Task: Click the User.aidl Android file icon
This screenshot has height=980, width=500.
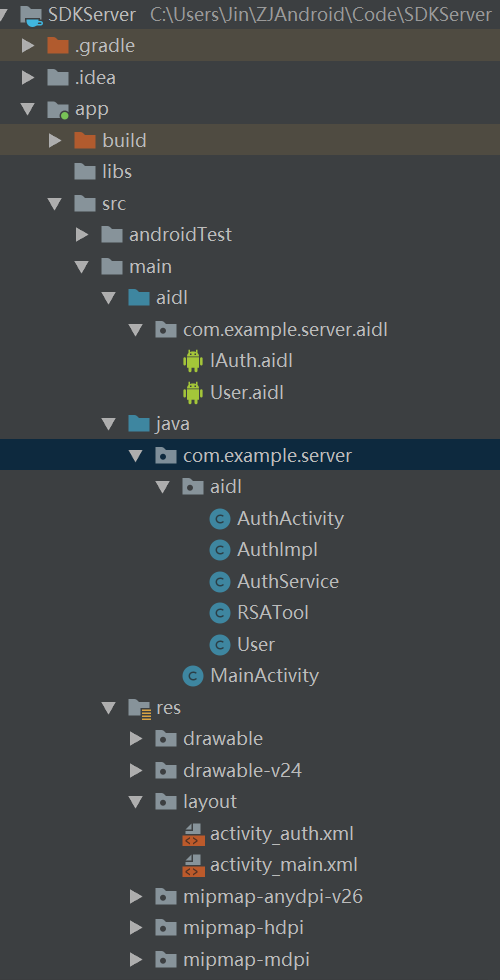Action: [x=192, y=392]
